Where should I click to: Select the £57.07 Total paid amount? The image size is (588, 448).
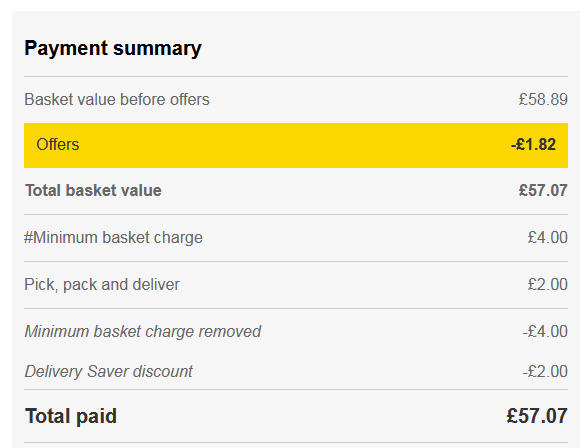[x=537, y=416]
